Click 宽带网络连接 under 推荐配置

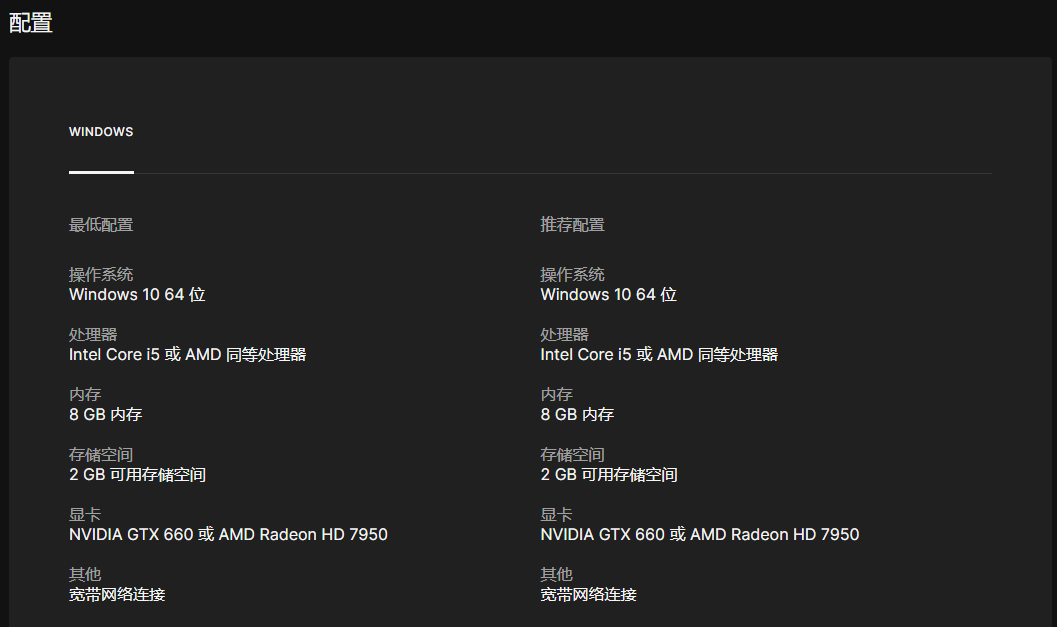[588, 595]
